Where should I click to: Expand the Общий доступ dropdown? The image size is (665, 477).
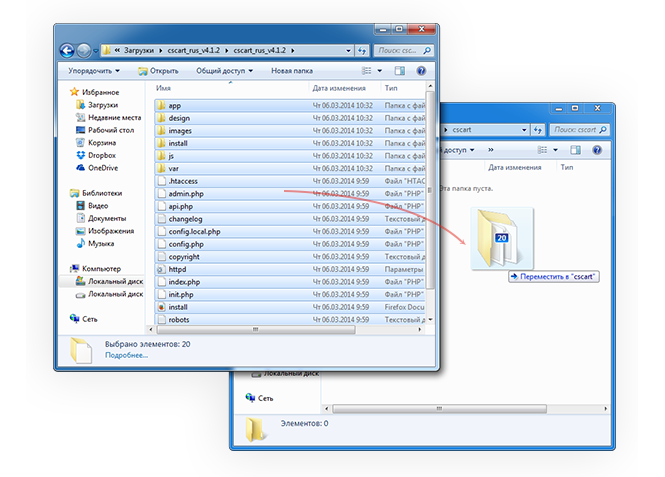224,71
